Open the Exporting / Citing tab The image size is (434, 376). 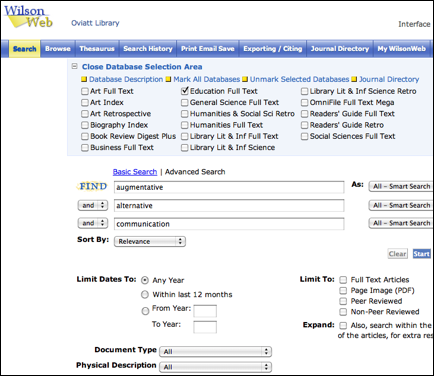click(x=273, y=49)
